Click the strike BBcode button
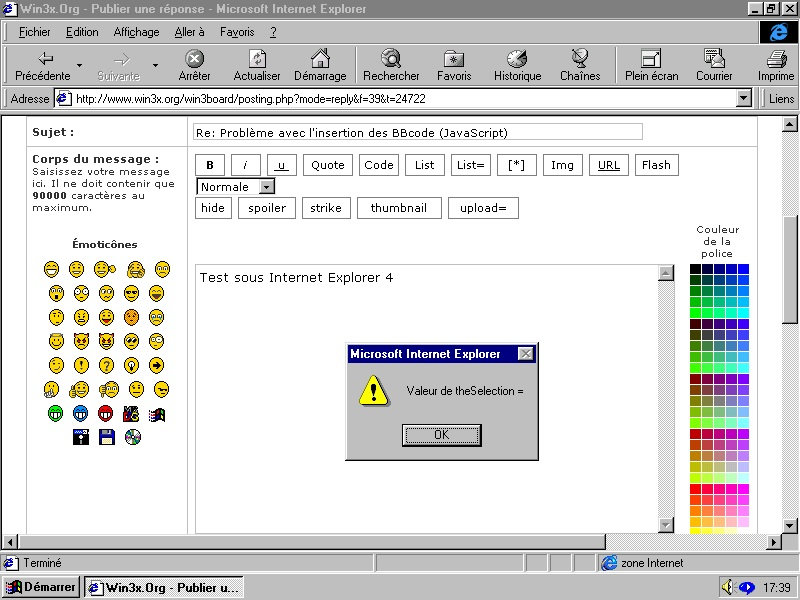The width and height of the screenshot is (800, 600). pos(326,208)
